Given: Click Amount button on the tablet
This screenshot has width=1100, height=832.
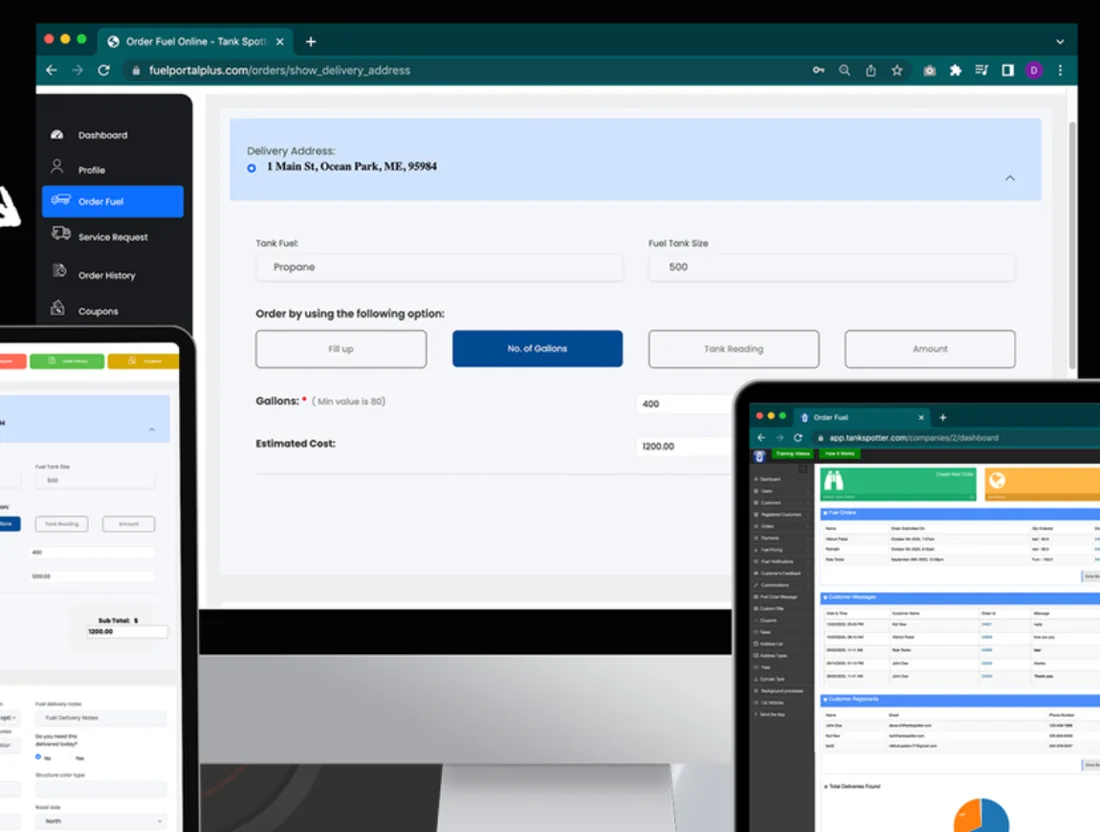Looking at the screenshot, I should pyautogui.click(x=128, y=524).
